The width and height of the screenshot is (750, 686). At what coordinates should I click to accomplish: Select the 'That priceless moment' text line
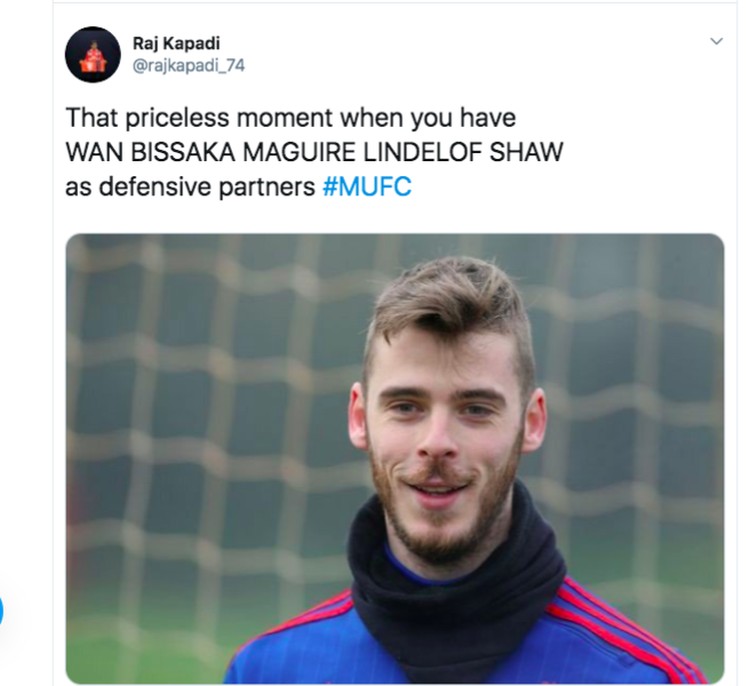coord(291,118)
